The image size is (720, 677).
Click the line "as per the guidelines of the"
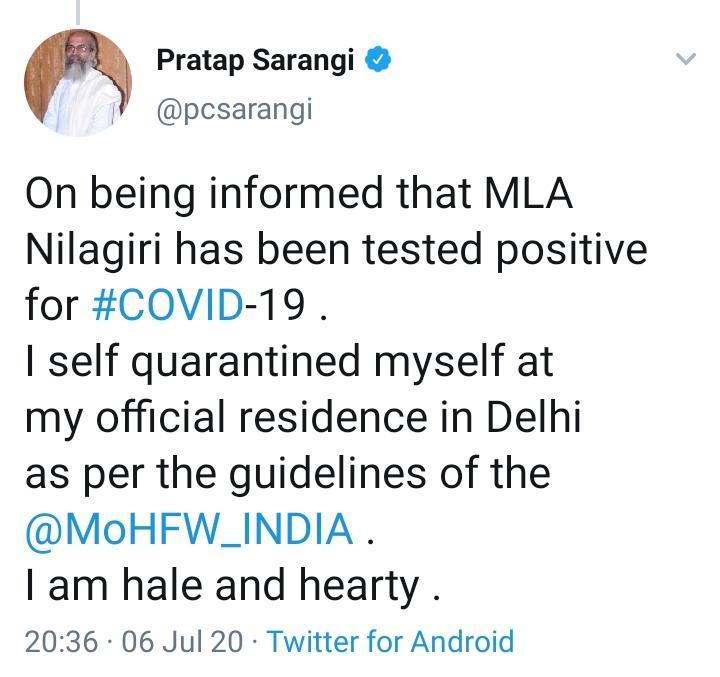pyautogui.click(x=288, y=474)
